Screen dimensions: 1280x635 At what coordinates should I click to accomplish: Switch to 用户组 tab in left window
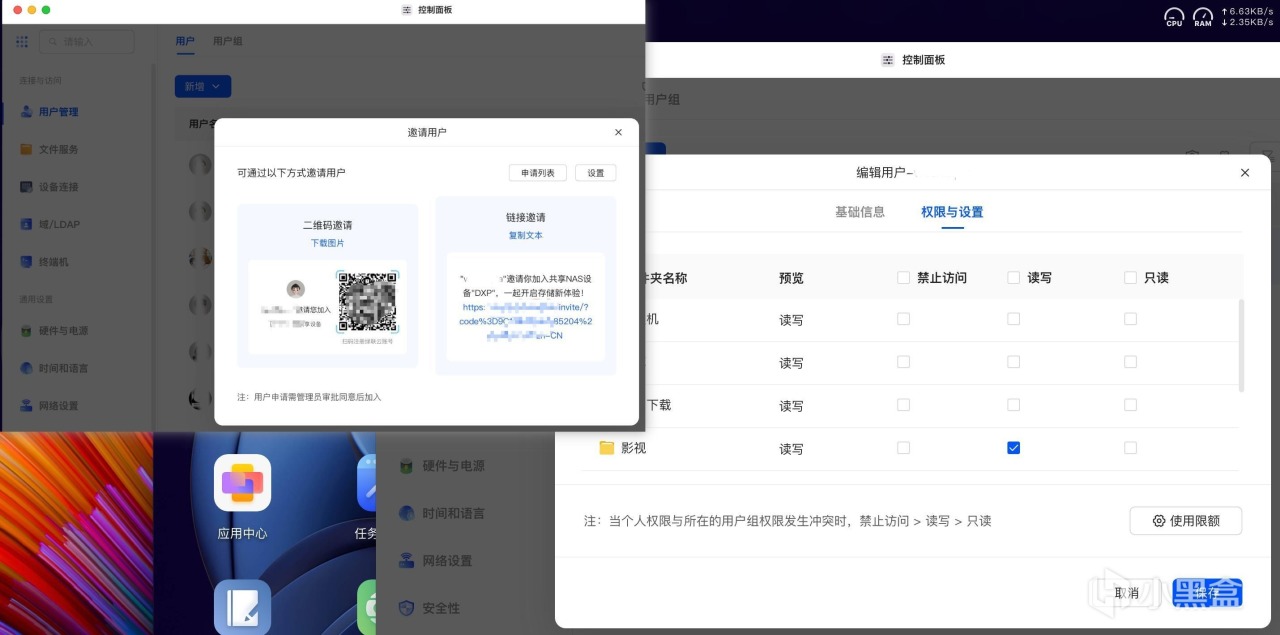pos(228,42)
